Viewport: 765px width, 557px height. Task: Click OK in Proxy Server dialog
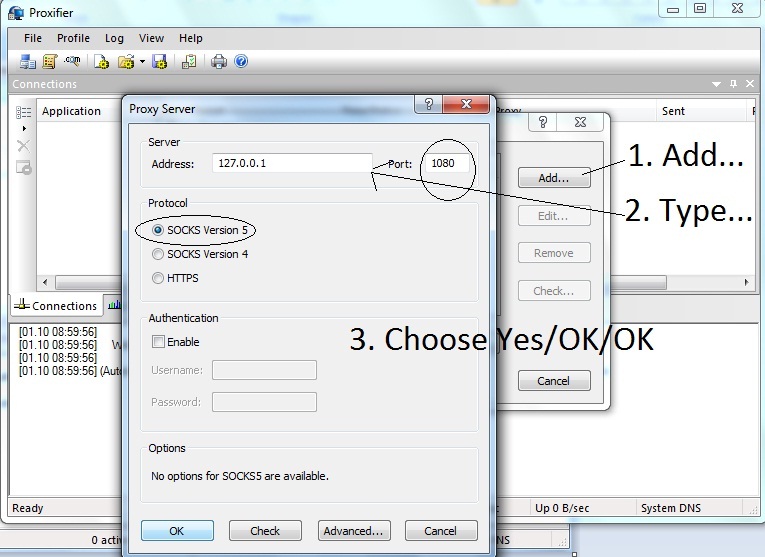[x=177, y=531]
